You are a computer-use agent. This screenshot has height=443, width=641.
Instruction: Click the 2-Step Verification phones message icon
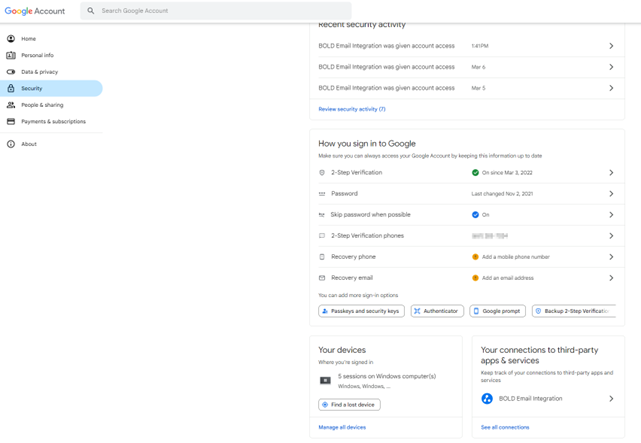coord(322,236)
